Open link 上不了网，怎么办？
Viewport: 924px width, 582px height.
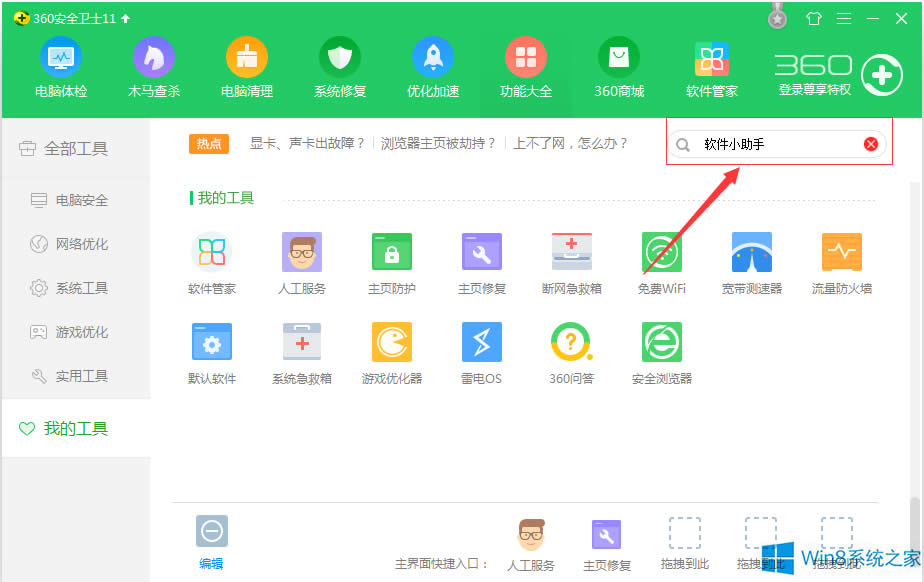(x=570, y=143)
